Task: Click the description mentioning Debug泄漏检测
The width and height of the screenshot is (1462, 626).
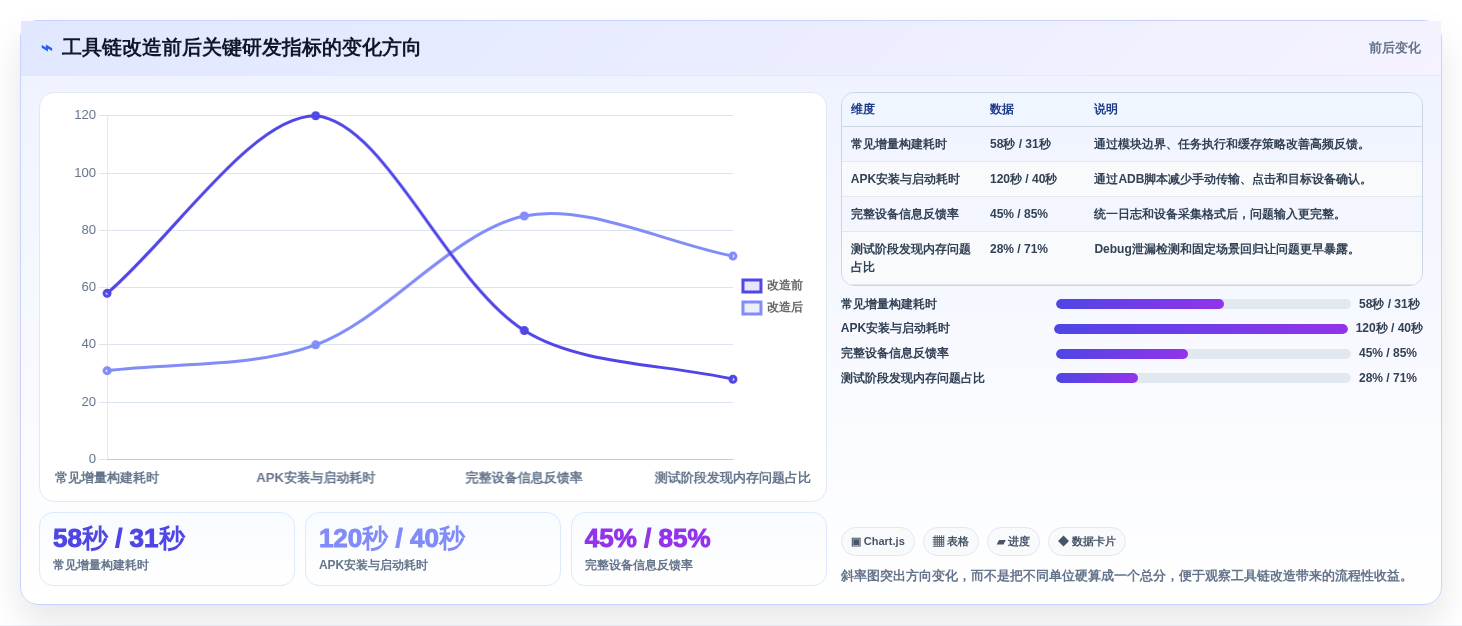Action: (x=1226, y=249)
